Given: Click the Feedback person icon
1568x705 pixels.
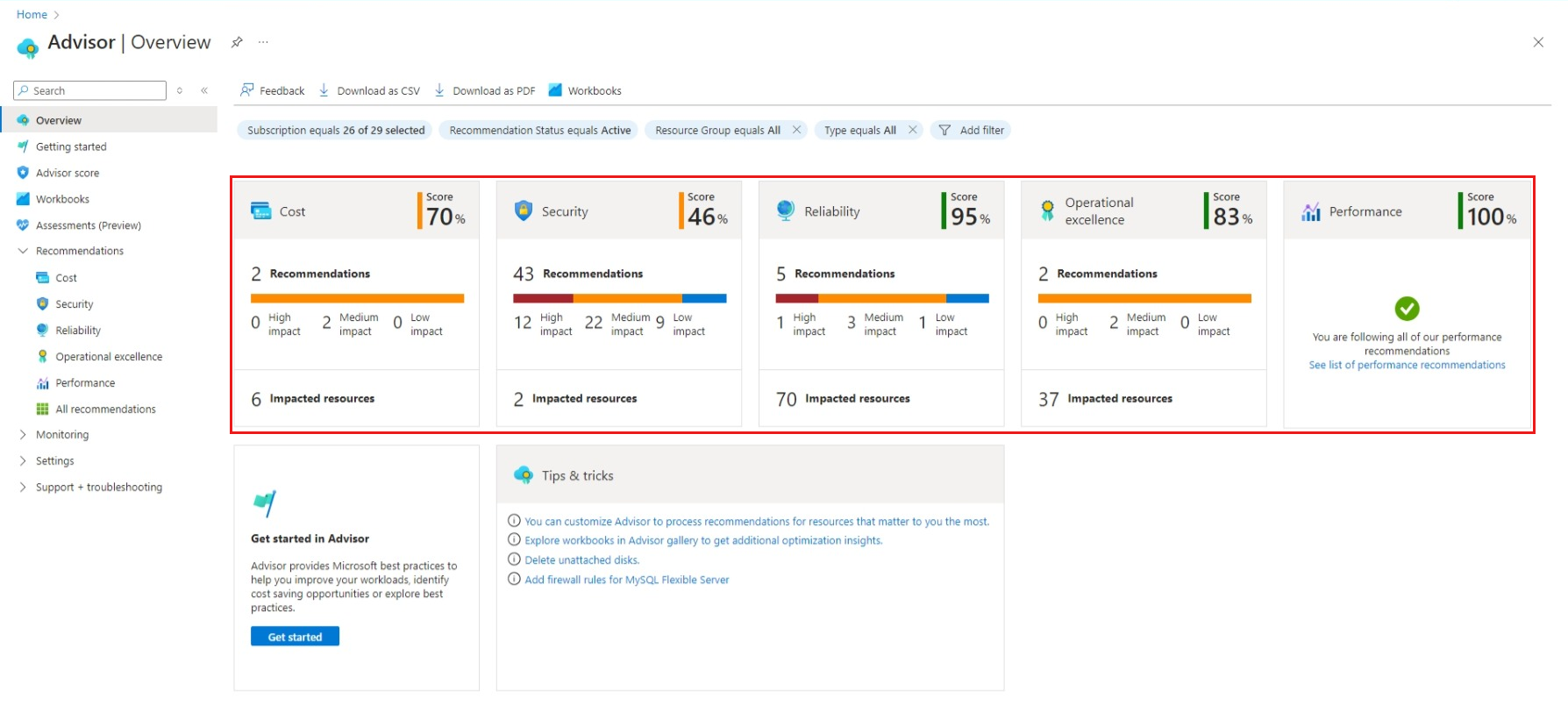Looking at the screenshot, I should pyautogui.click(x=247, y=90).
